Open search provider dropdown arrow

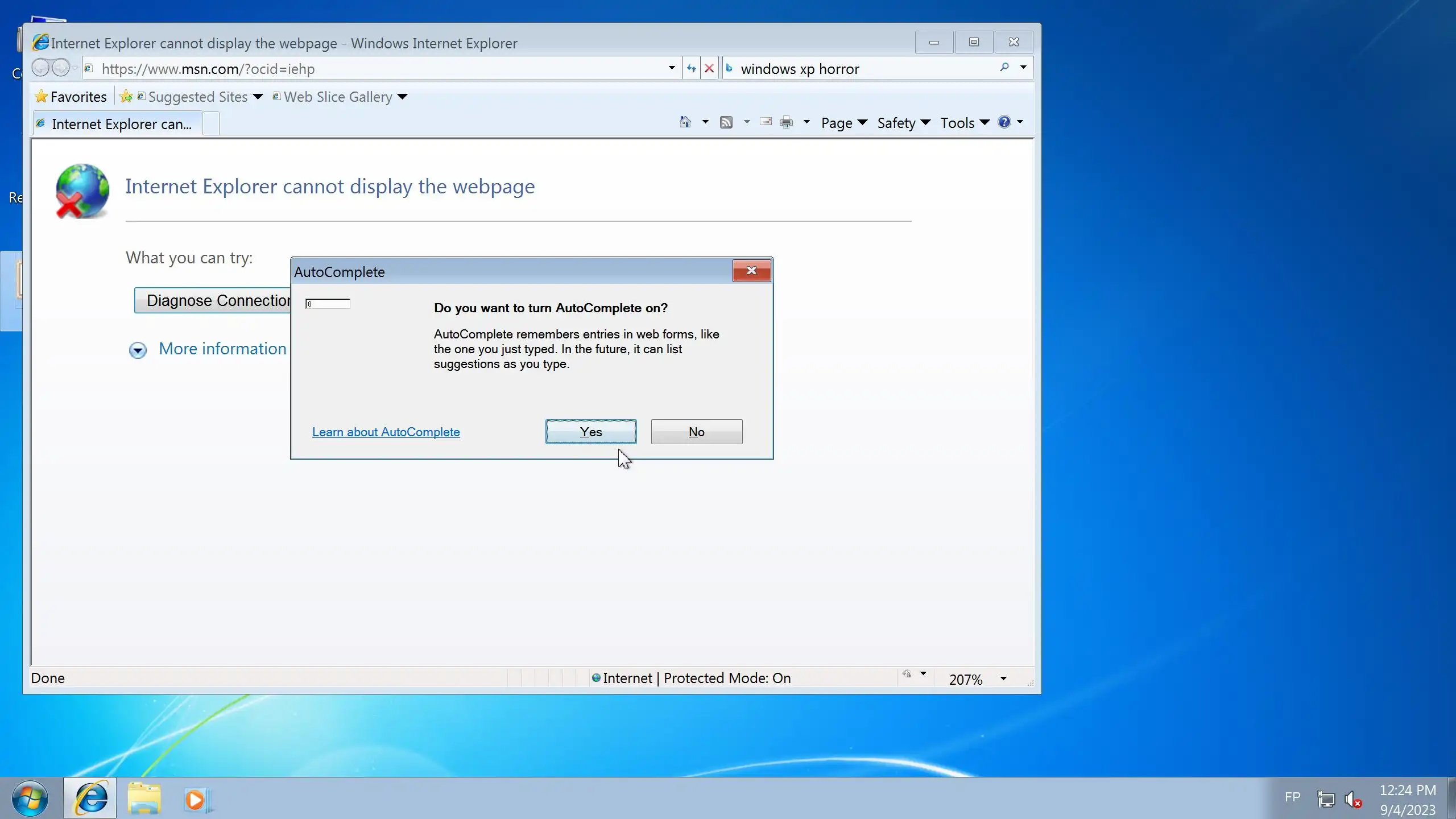click(x=1023, y=68)
